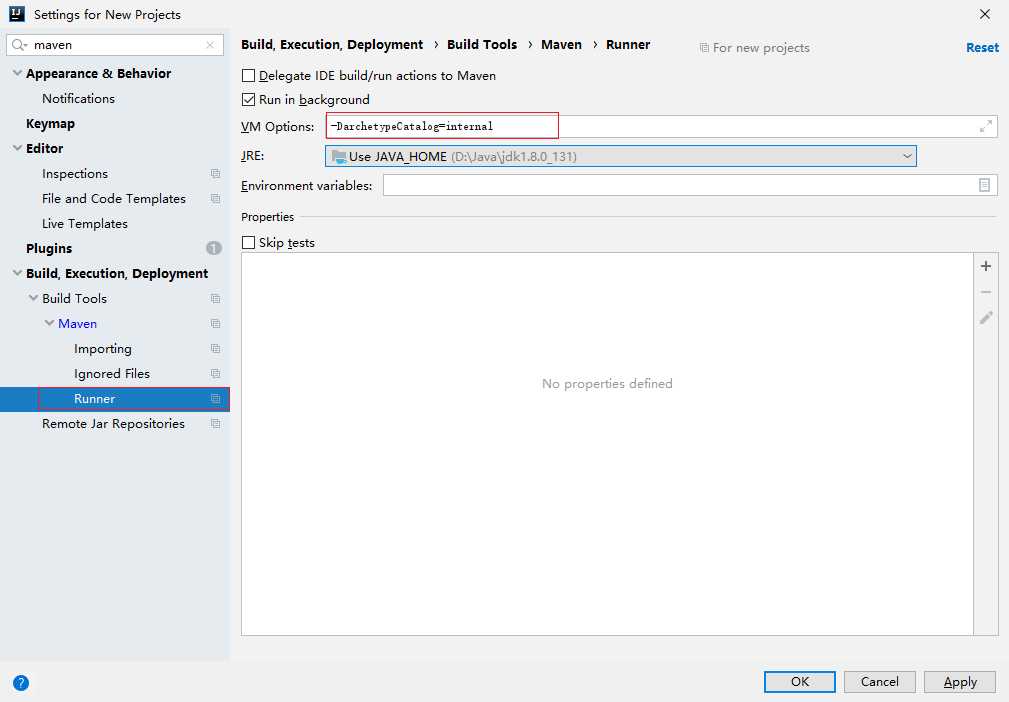1009x702 pixels.
Task: Open Plugins settings
Action: tap(49, 248)
